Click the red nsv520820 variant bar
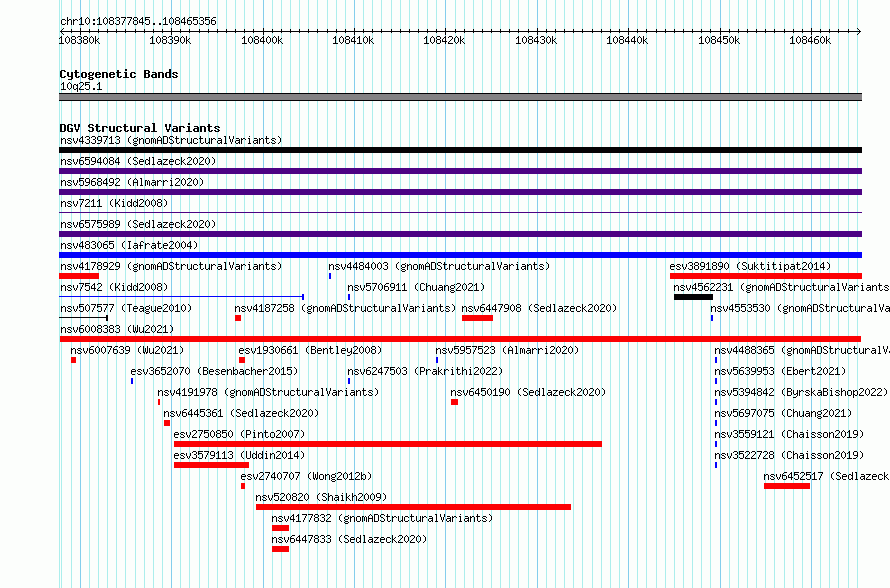 pos(413,507)
